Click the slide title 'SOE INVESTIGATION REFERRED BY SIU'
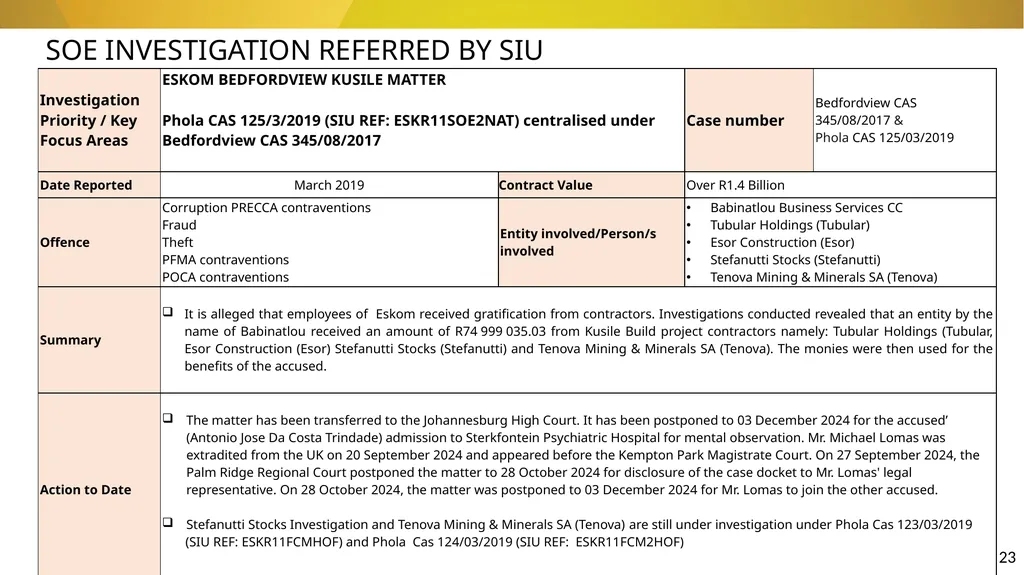This screenshot has height=575, width=1024. point(294,50)
